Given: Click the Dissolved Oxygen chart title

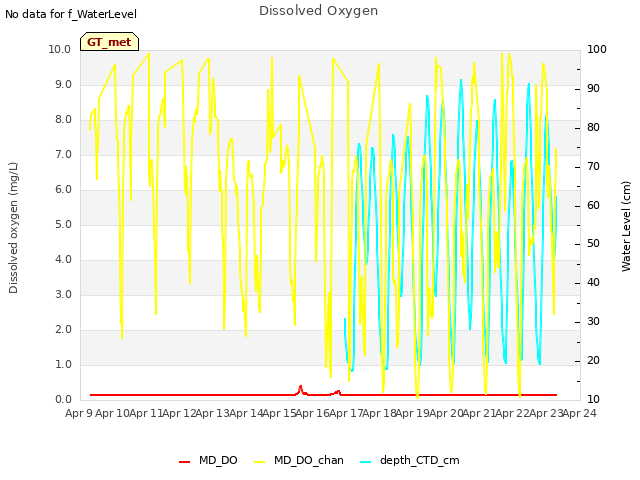Looking at the screenshot, I should tap(318, 11).
